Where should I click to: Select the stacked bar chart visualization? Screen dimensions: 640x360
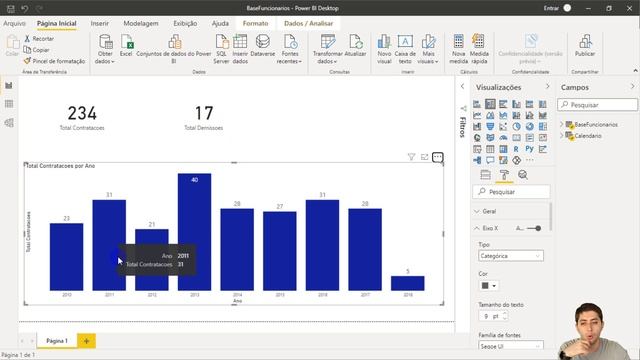pyautogui.click(x=477, y=104)
